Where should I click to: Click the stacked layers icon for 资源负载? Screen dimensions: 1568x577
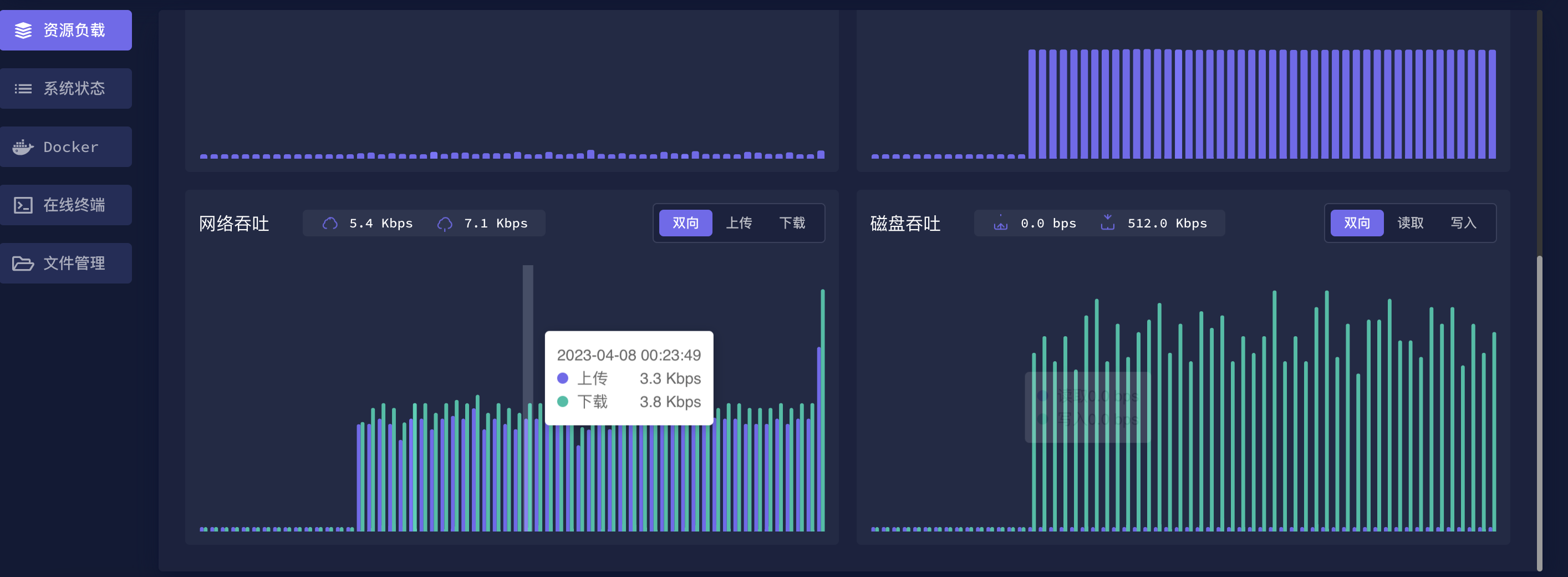pos(23,31)
